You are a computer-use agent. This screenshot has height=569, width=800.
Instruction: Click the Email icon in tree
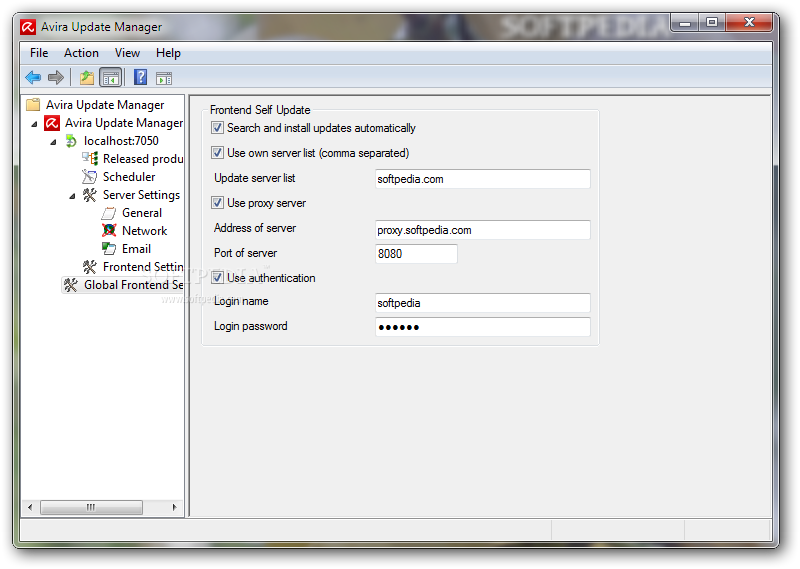click(x=109, y=249)
